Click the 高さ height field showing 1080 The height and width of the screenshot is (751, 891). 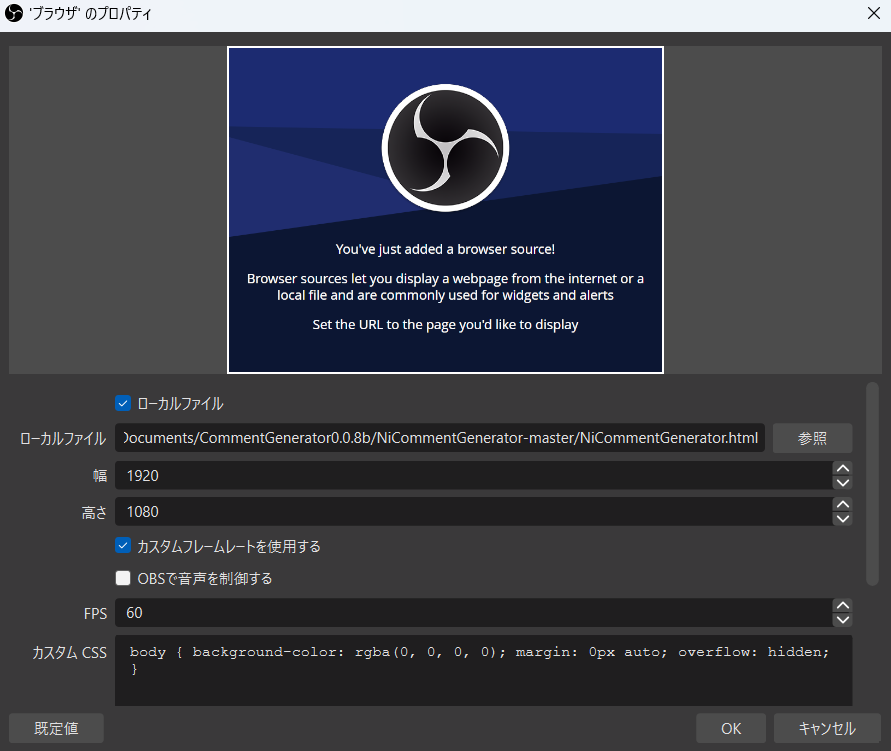click(474, 511)
